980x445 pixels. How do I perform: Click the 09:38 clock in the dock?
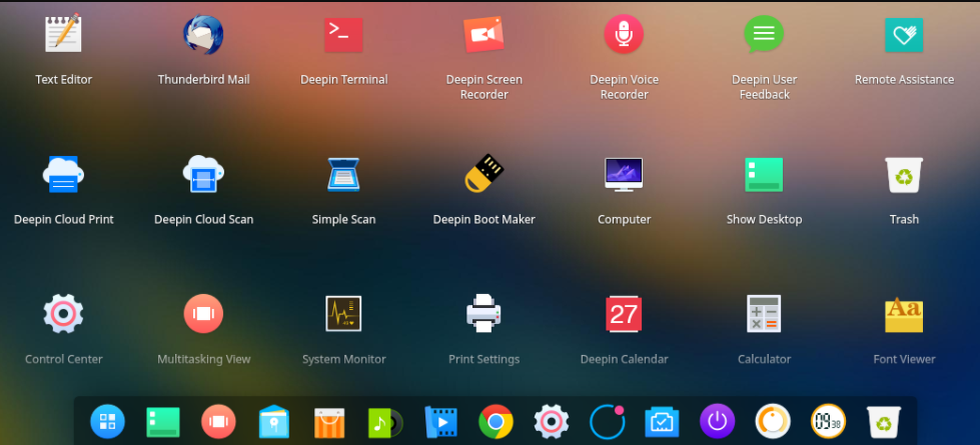[828, 422]
